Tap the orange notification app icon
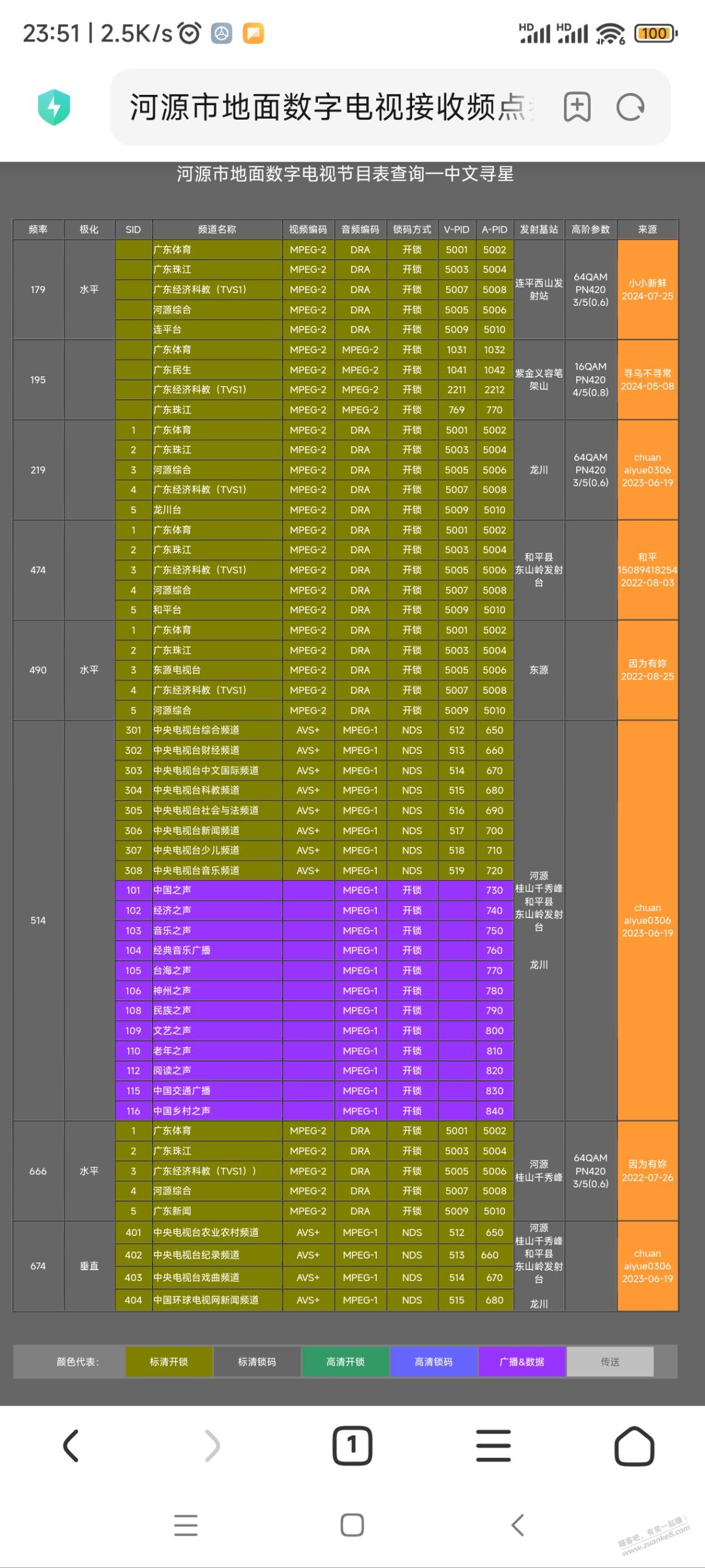The image size is (705, 1568). pyautogui.click(x=253, y=33)
